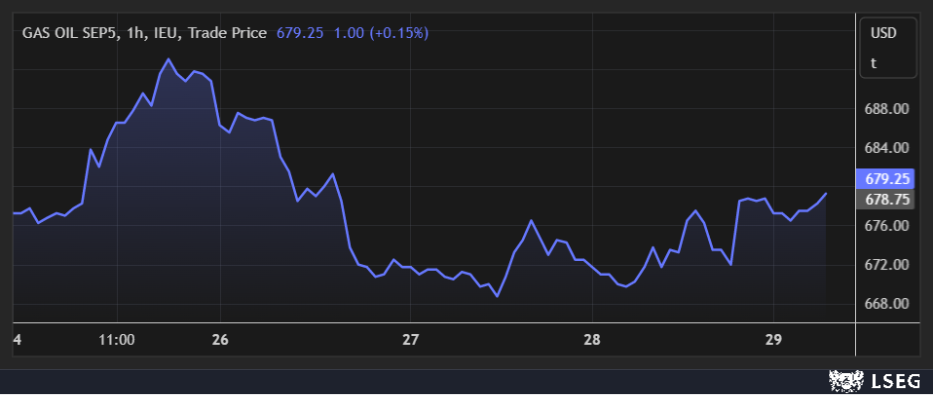Click the 27 date axis label

pos(411,341)
